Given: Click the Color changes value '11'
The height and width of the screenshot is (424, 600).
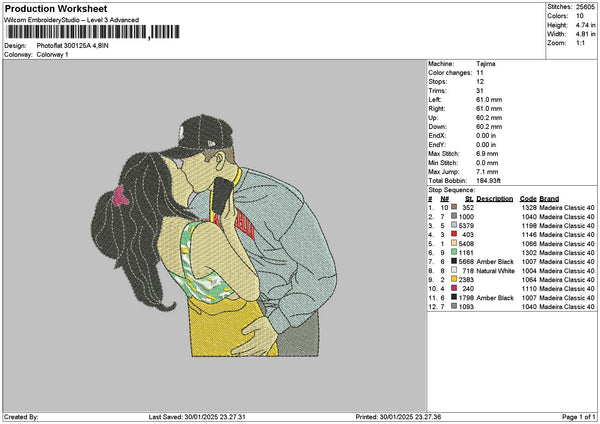Looking at the screenshot, I should coord(480,73).
